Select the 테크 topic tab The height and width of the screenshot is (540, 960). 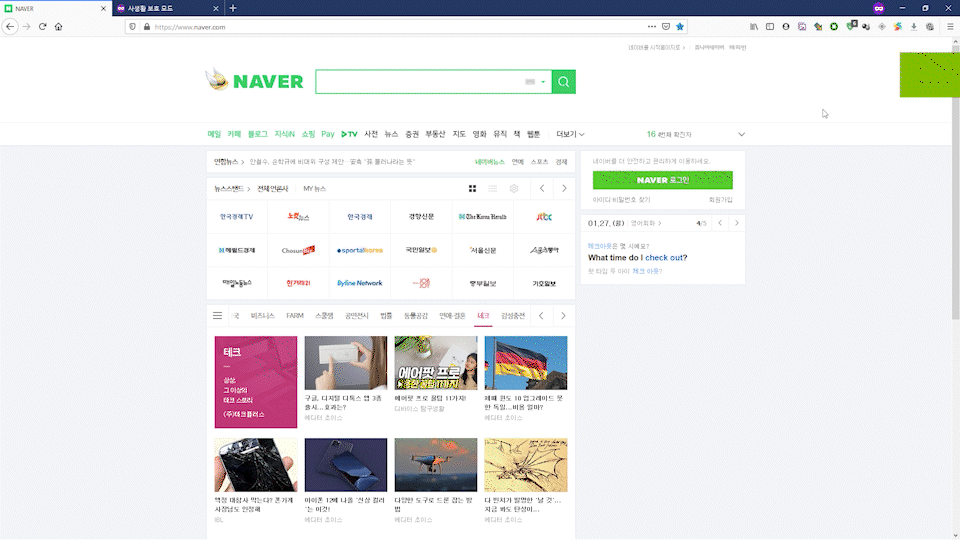point(483,316)
